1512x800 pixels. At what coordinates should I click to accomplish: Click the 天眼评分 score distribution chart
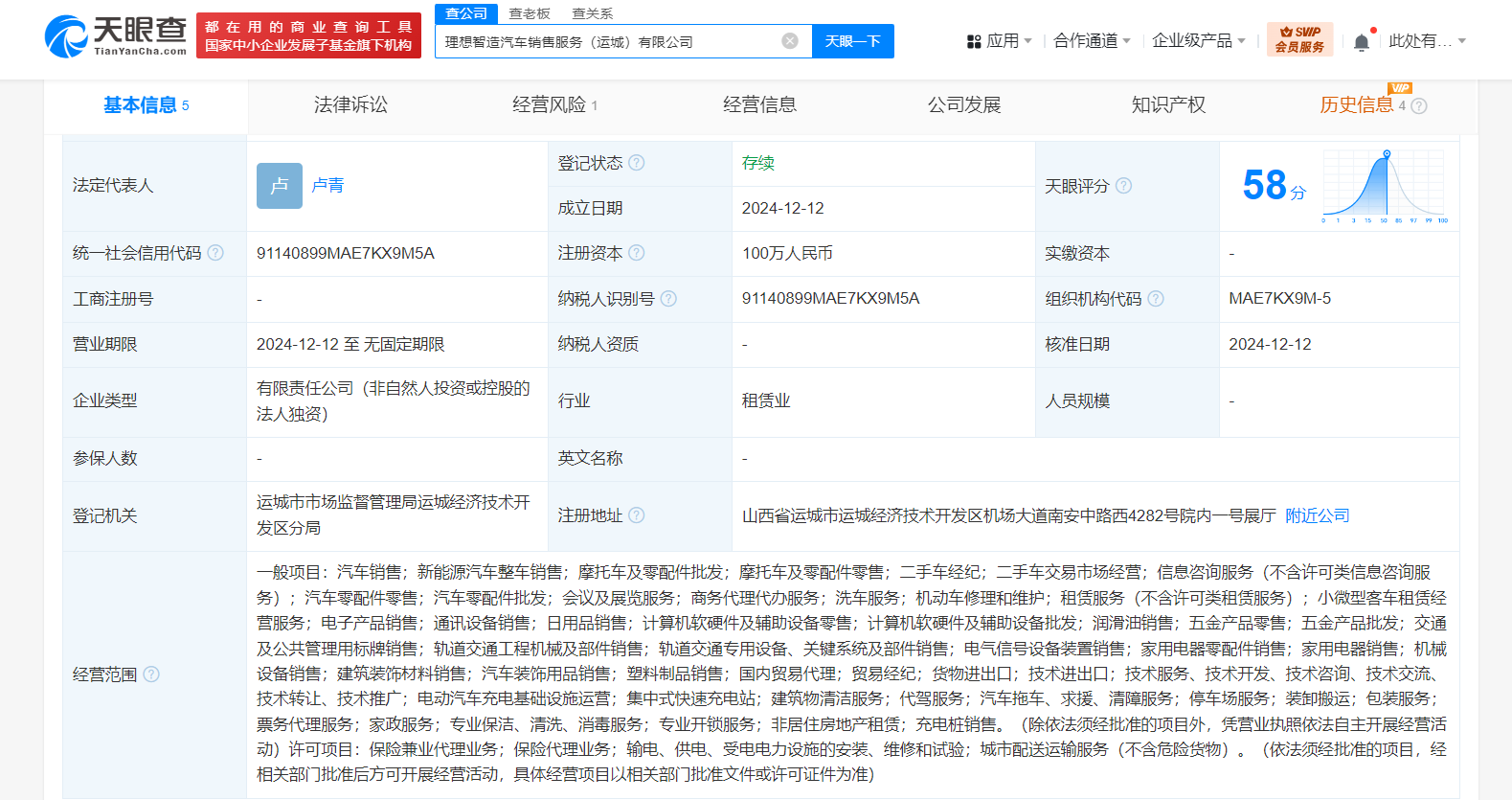1385,187
